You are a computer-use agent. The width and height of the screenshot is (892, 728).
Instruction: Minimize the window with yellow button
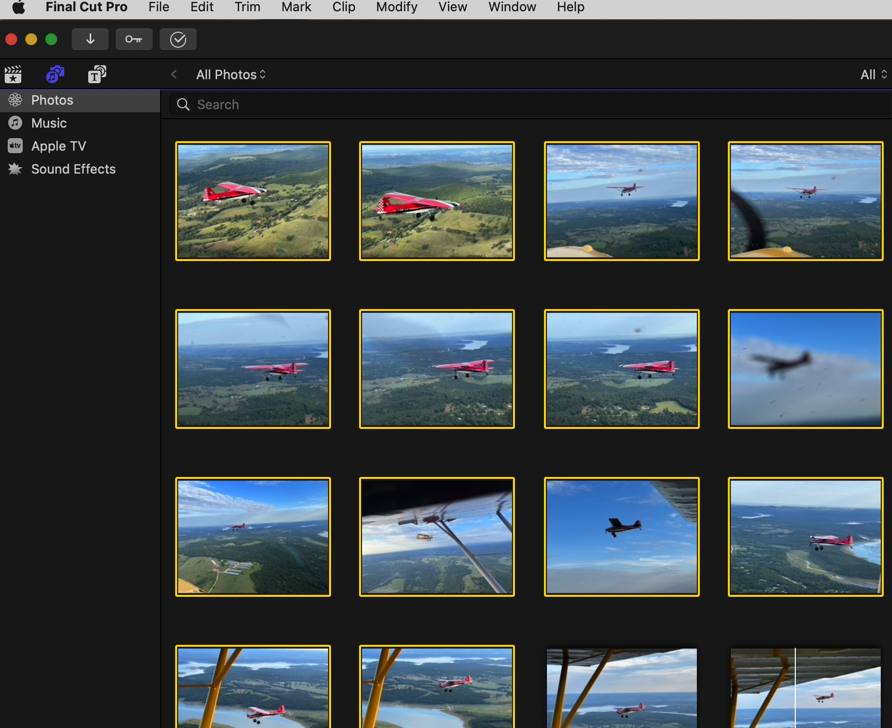tap(31, 39)
